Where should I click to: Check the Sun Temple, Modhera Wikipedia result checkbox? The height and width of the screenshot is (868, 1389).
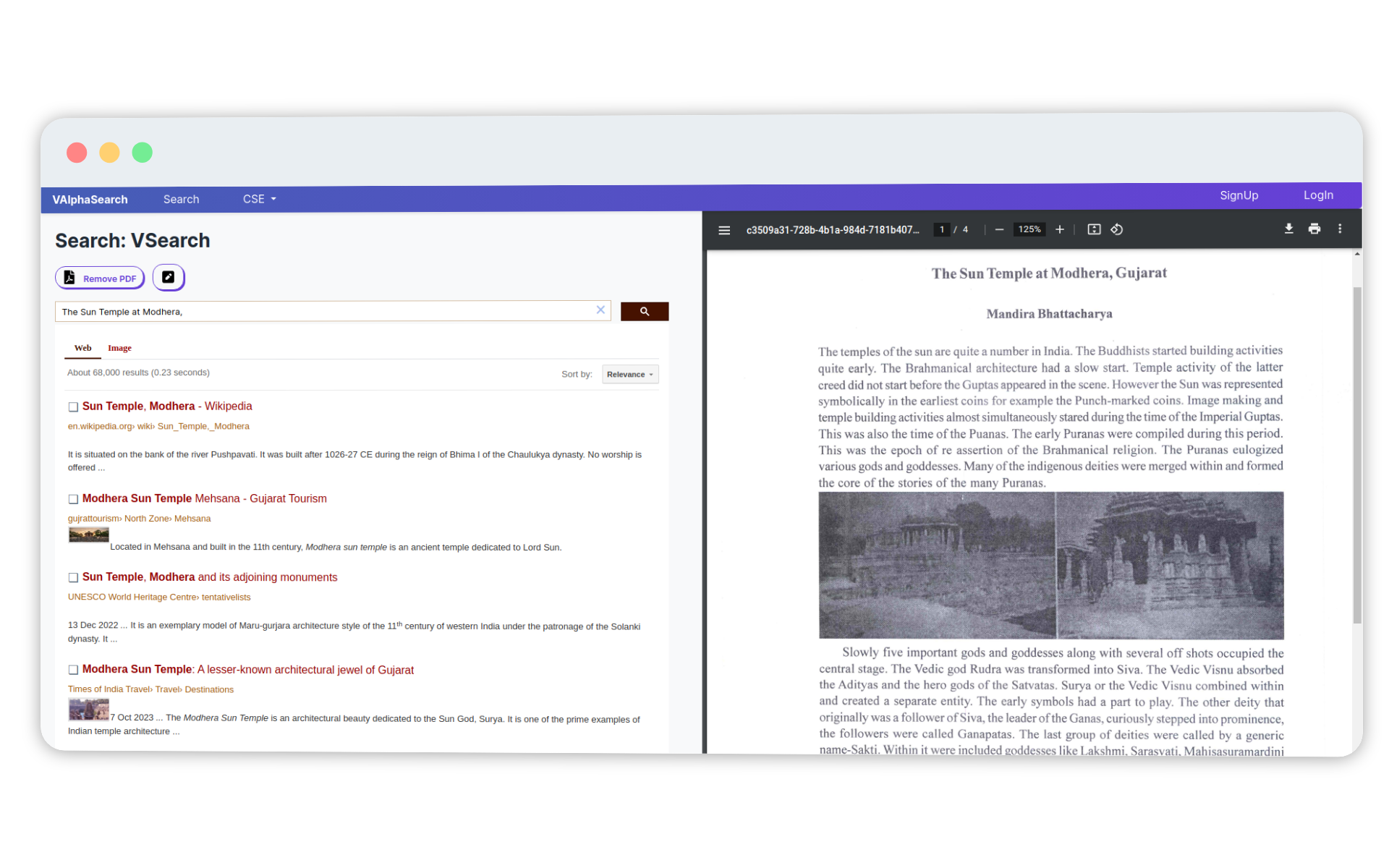pos(73,407)
